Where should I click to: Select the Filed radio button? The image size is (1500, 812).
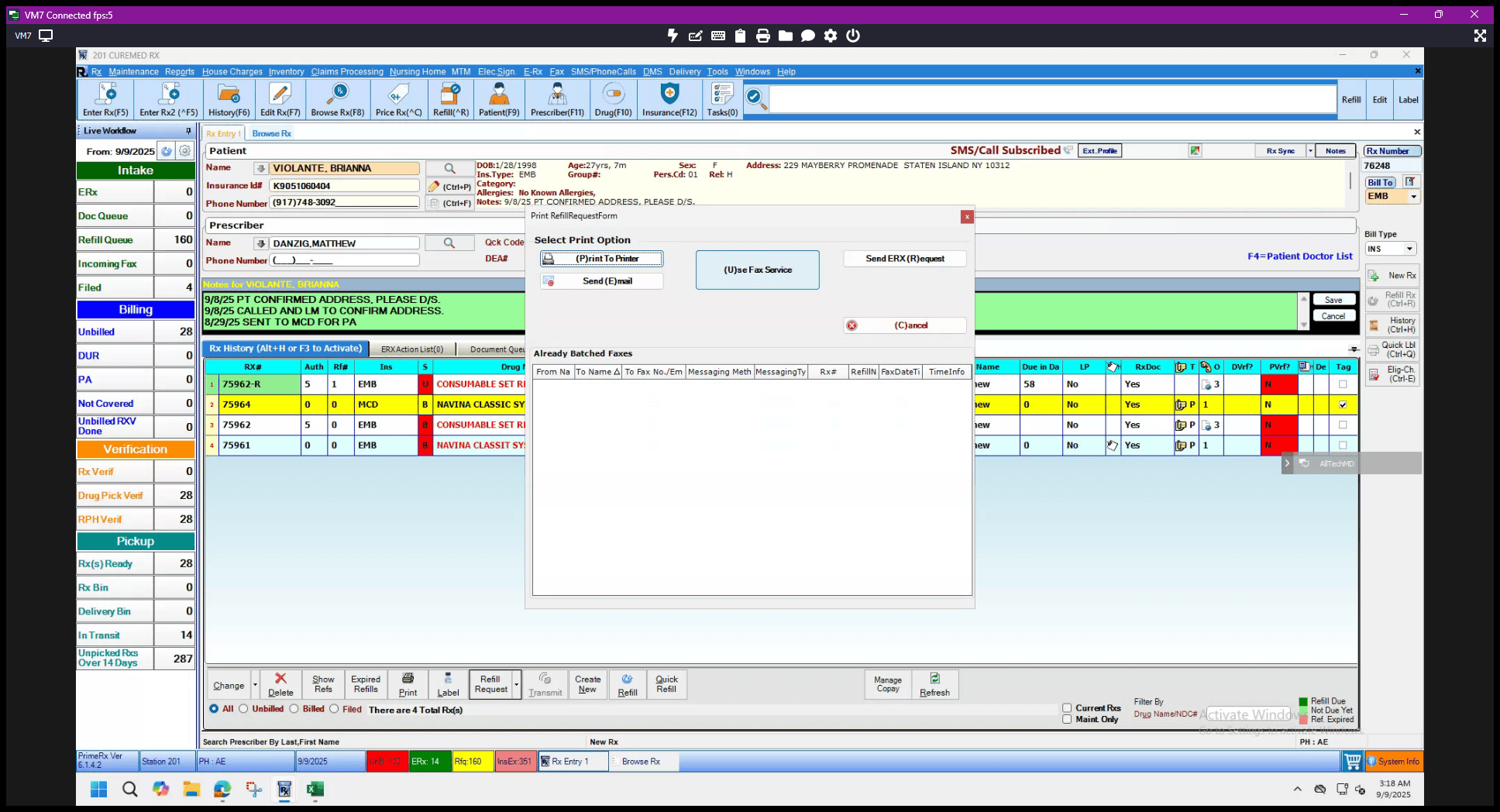(x=334, y=709)
